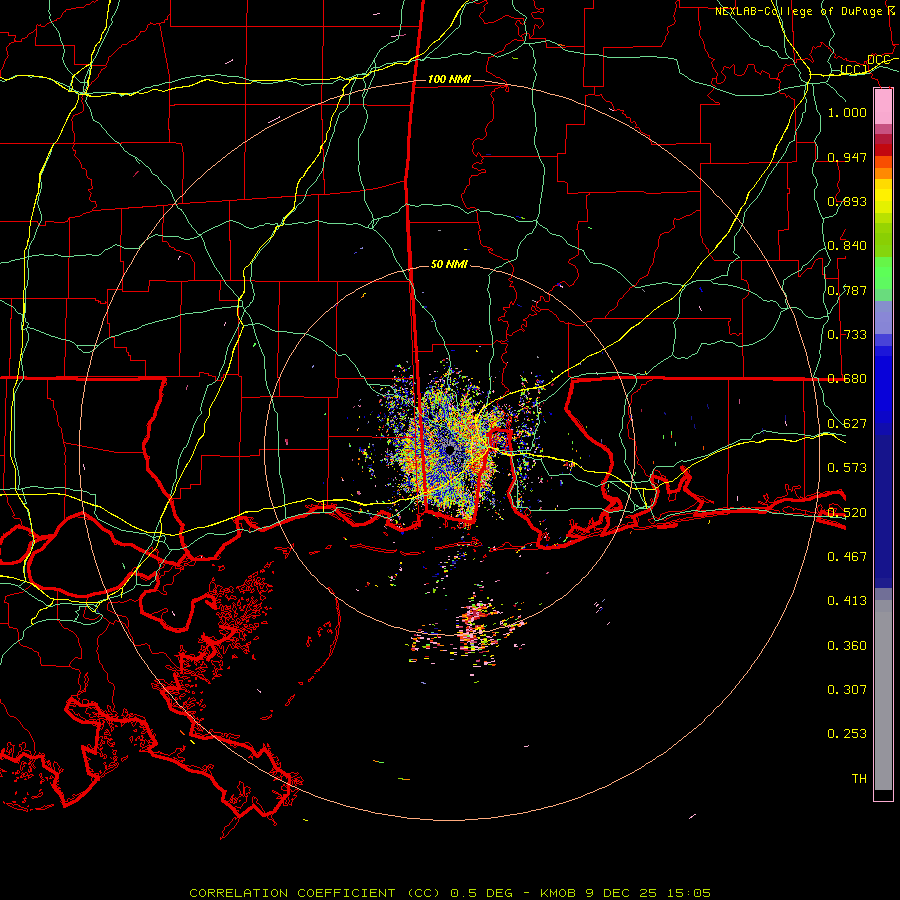The image size is (900, 900).
Task: Click the DCC label above the color bar
Action: click(x=878, y=60)
